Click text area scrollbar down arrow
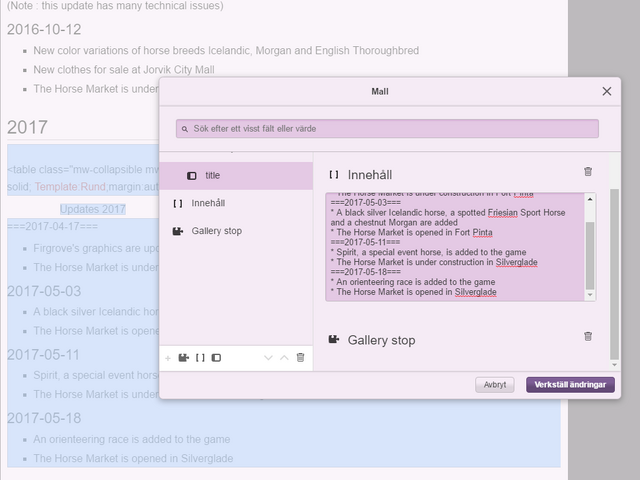640x480 pixels. point(590,295)
